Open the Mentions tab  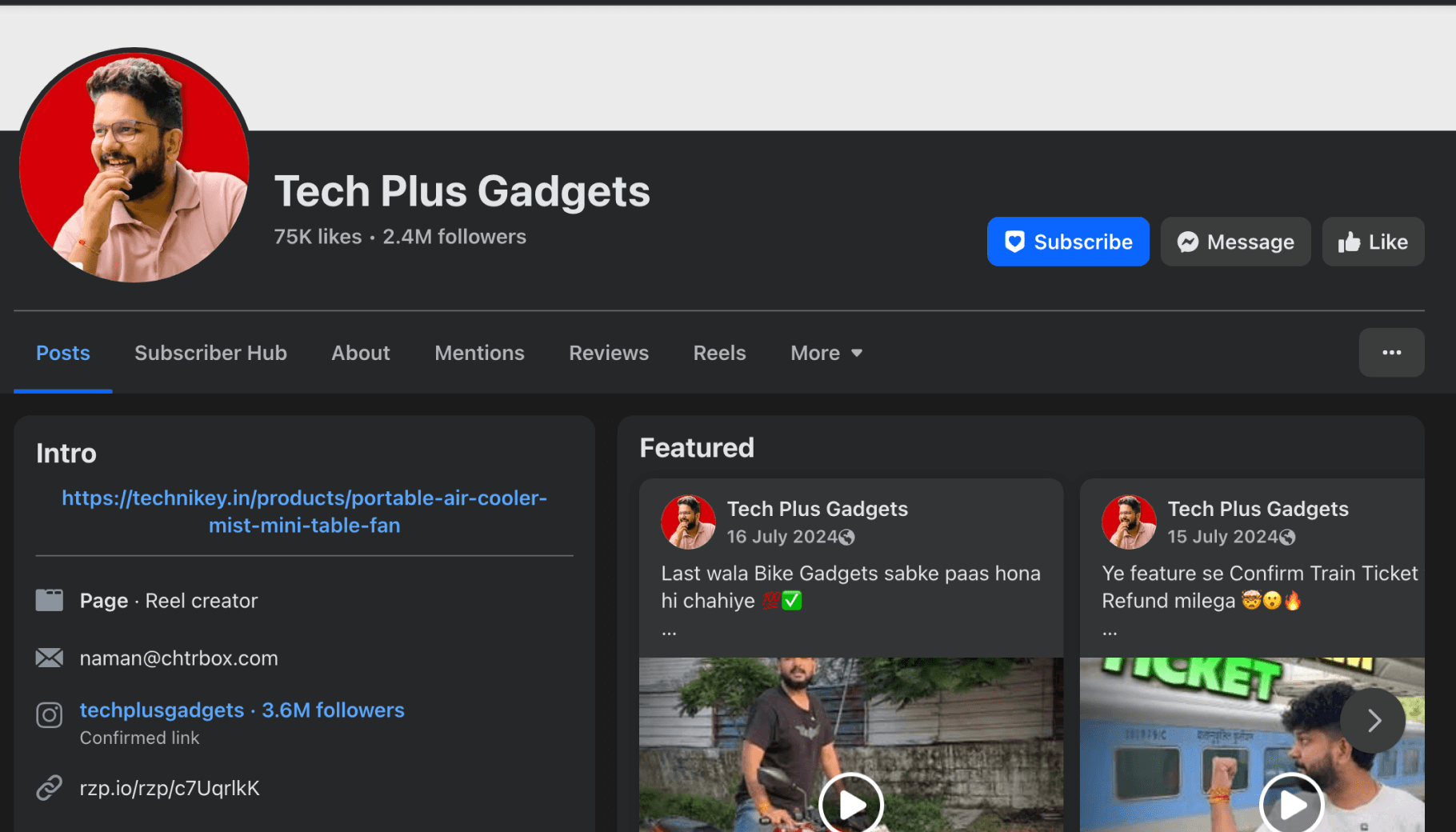pyautogui.click(x=479, y=353)
